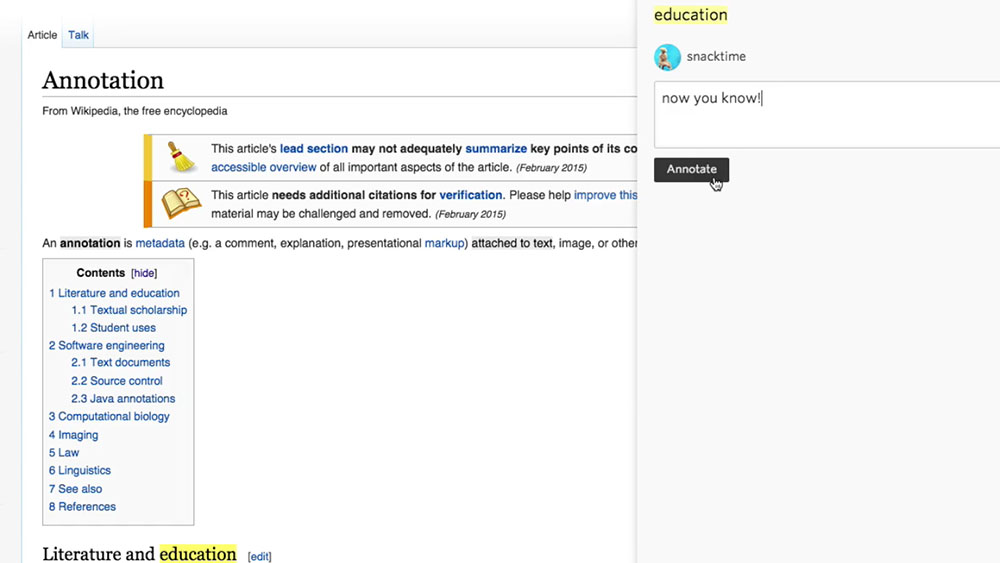Follow the 'metadata' link
Image resolution: width=1000 pixels, height=563 pixels.
pos(160,243)
